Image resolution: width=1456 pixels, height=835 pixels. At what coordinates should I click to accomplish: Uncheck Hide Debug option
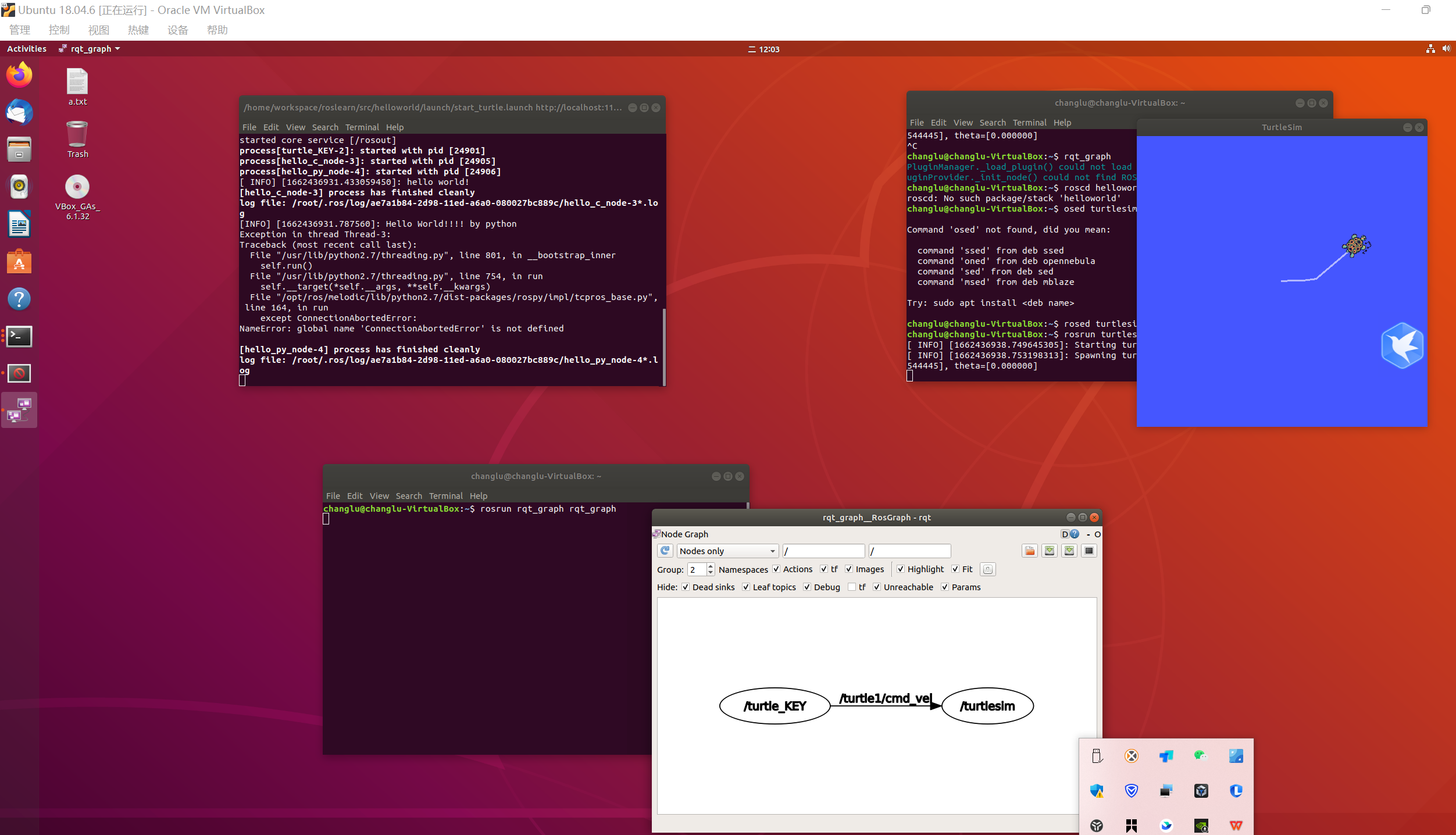pos(807,587)
